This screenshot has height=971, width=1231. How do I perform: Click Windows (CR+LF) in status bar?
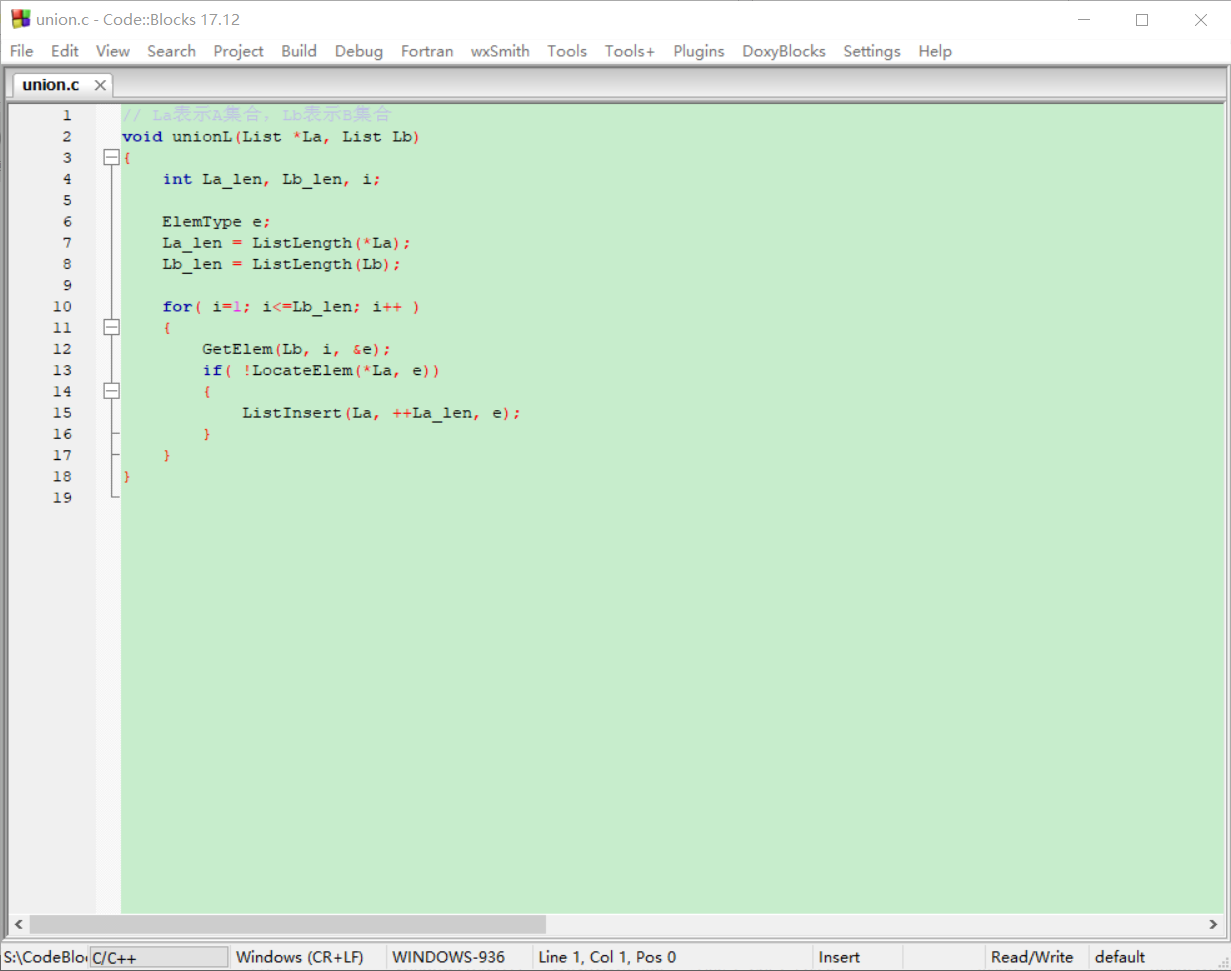[300, 957]
